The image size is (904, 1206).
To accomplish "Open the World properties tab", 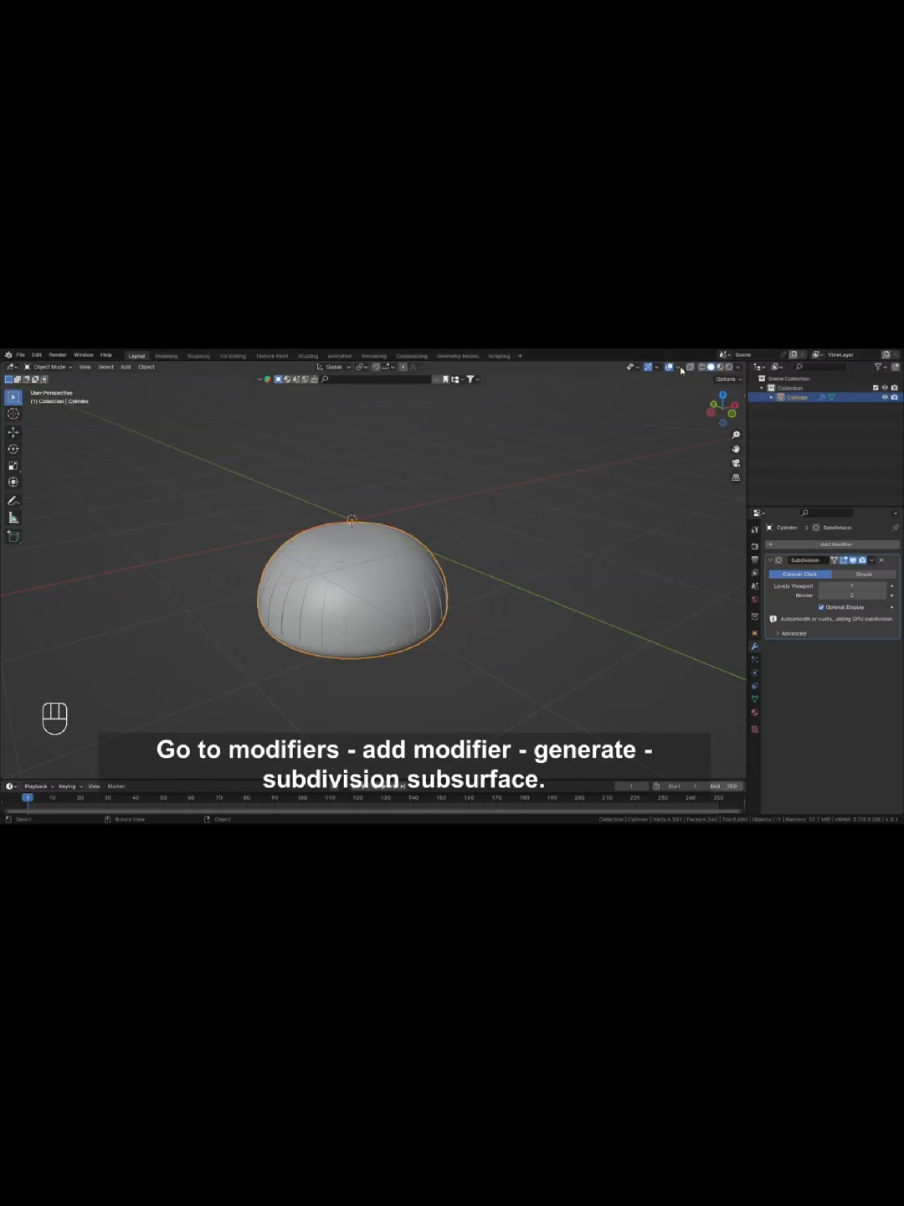I will 755,599.
